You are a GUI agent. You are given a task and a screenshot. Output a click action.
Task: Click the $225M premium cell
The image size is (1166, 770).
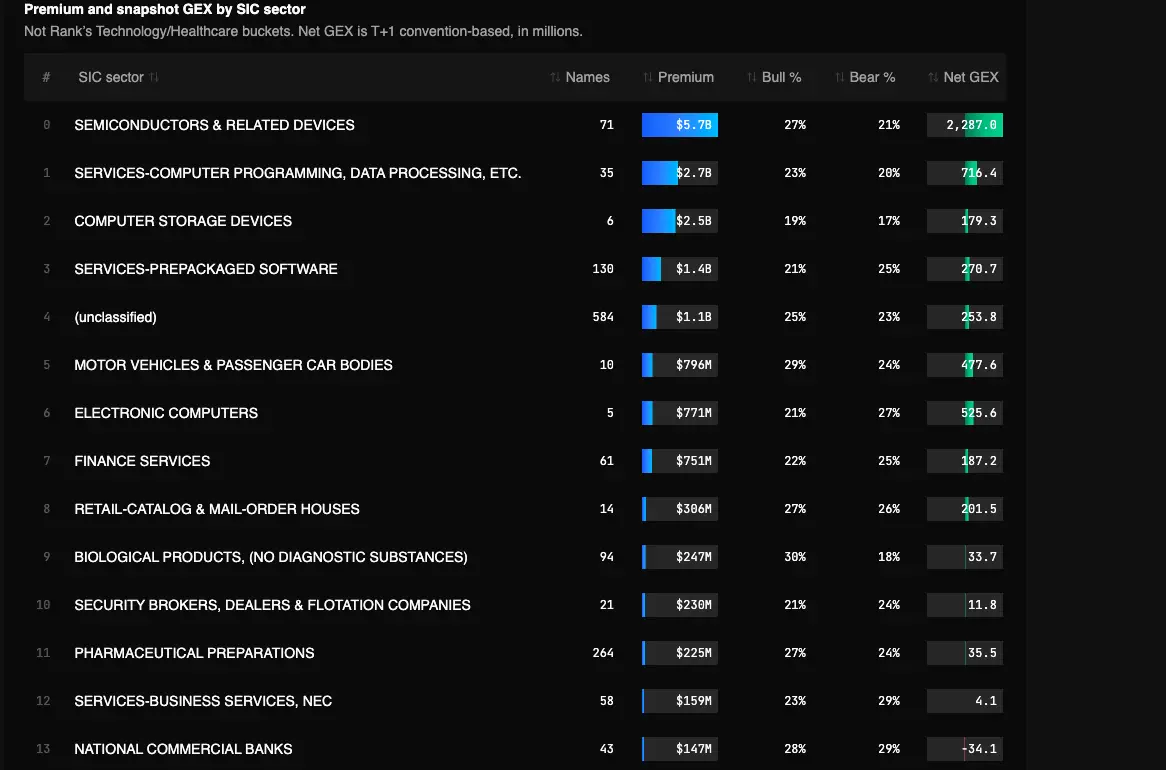(680, 653)
